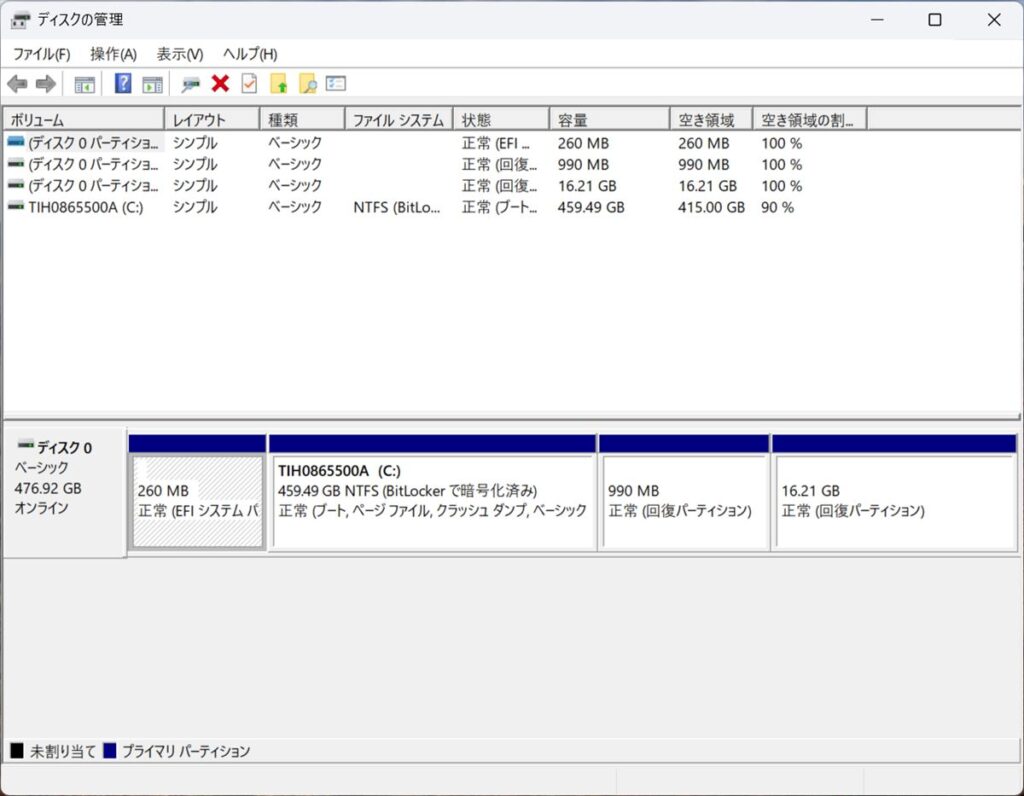Open the ヘルプ(H) menu

[x=250, y=54]
